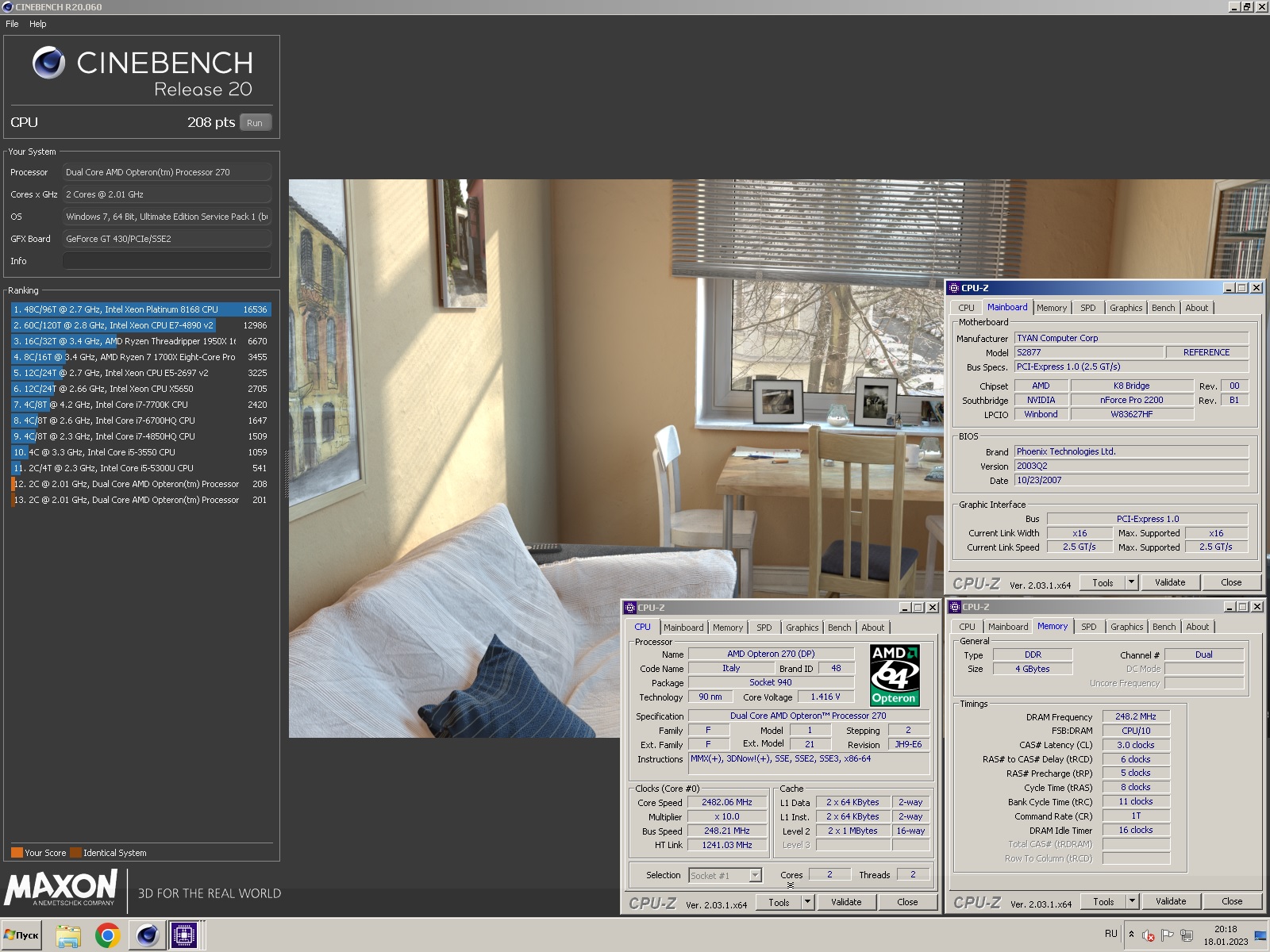1270x952 pixels.
Task: Switch to Graphics tab in the Mainboard CPU-Z window
Action: tap(1126, 308)
